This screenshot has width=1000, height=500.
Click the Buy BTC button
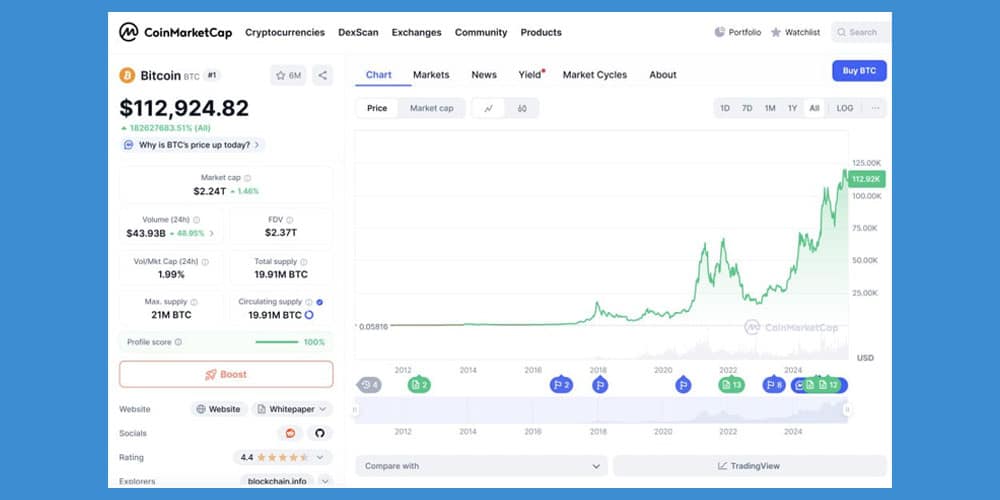click(859, 71)
